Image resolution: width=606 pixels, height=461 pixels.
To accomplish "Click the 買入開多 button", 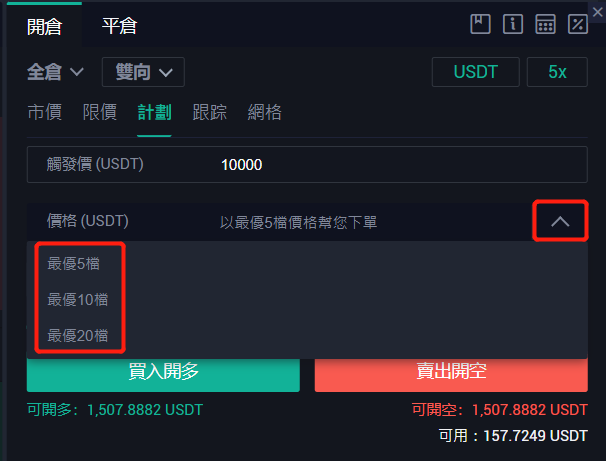I will (163, 372).
